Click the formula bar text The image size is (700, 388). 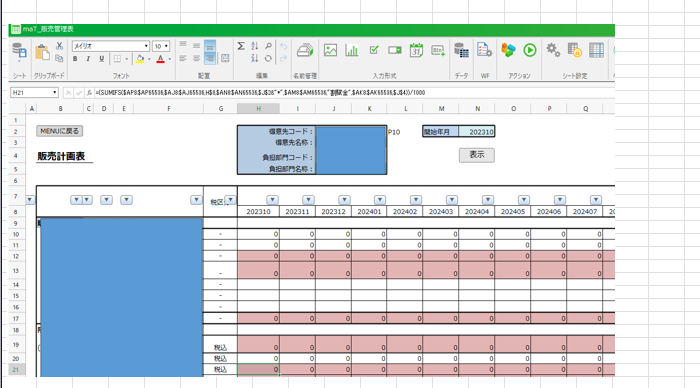pyautogui.click(x=260, y=93)
